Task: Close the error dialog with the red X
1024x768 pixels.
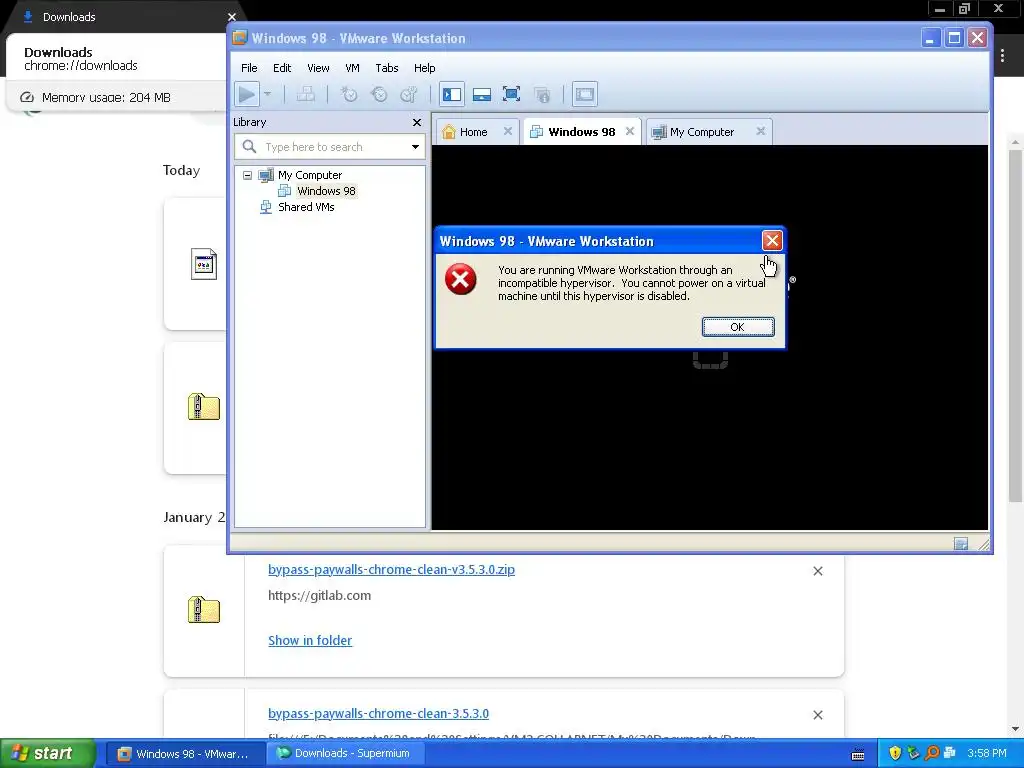Action: coord(772,241)
